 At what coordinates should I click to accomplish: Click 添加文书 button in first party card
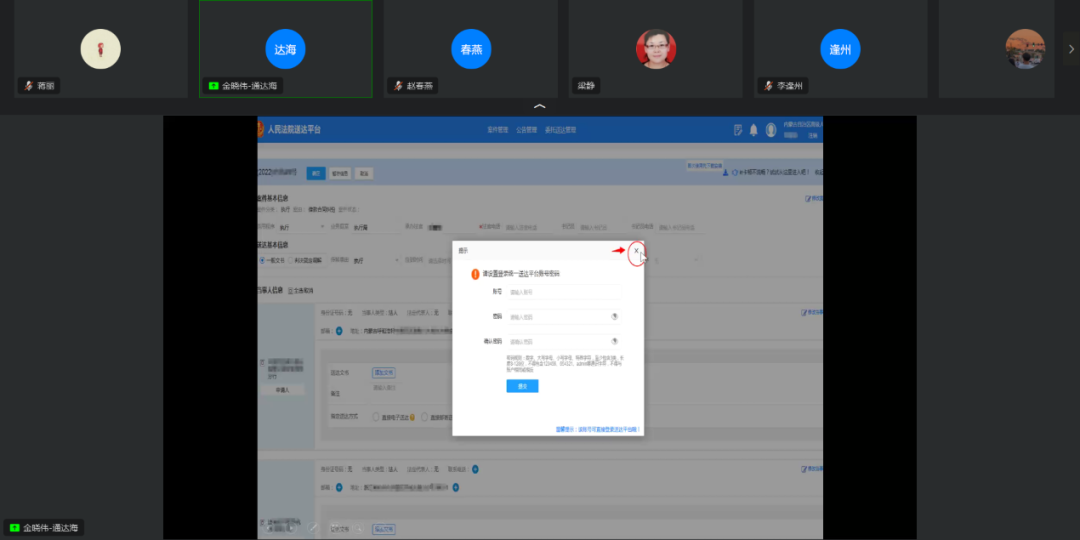tap(384, 372)
